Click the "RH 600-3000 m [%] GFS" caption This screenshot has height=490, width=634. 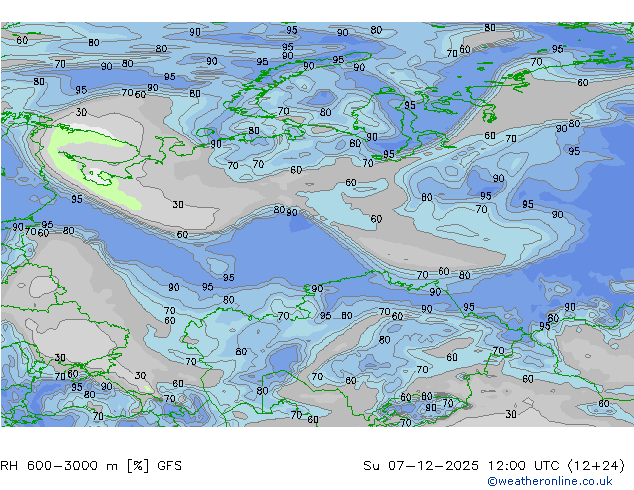click(91, 466)
